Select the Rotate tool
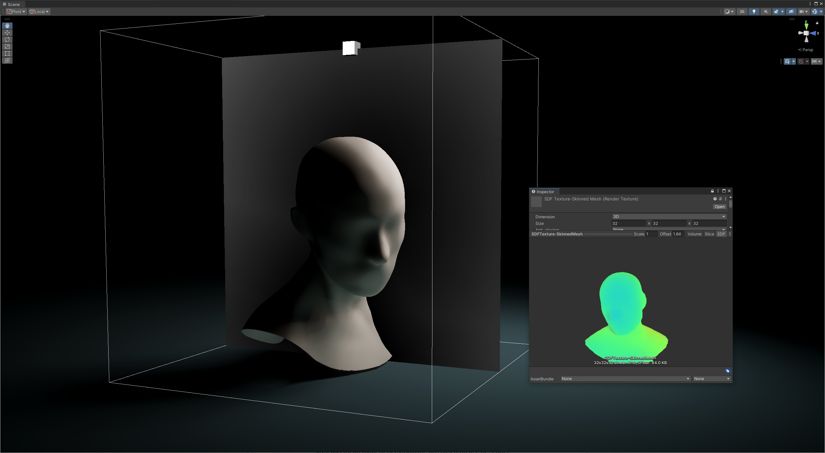The width and height of the screenshot is (825, 453). pos(7,39)
